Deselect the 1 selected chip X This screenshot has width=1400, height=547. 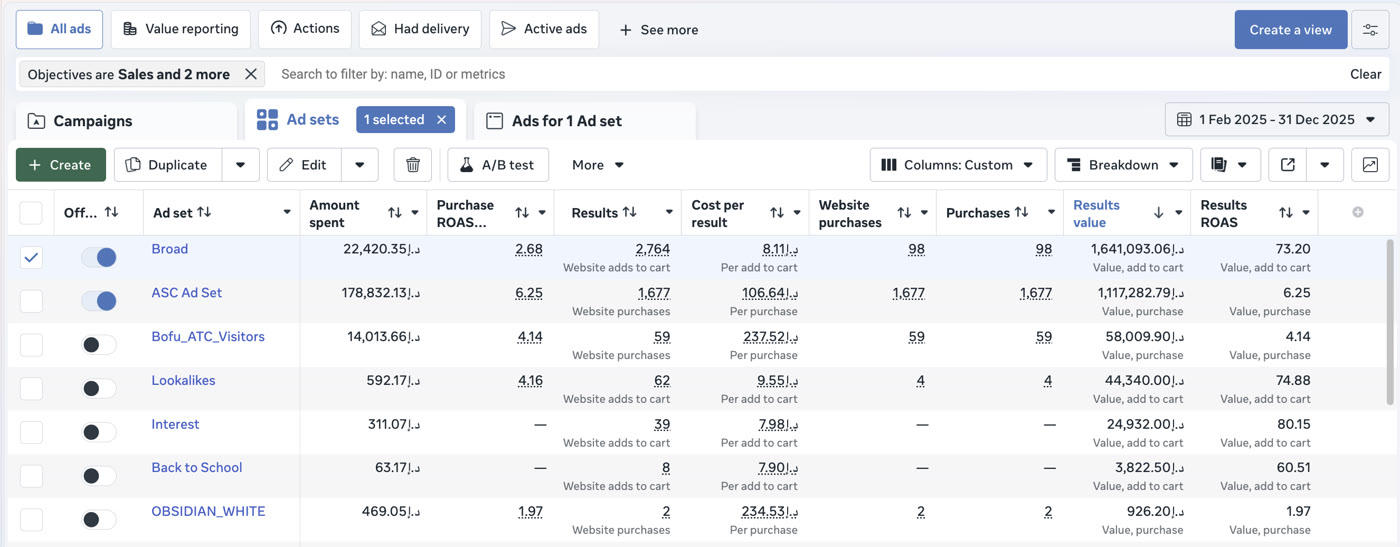click(441, 120)
